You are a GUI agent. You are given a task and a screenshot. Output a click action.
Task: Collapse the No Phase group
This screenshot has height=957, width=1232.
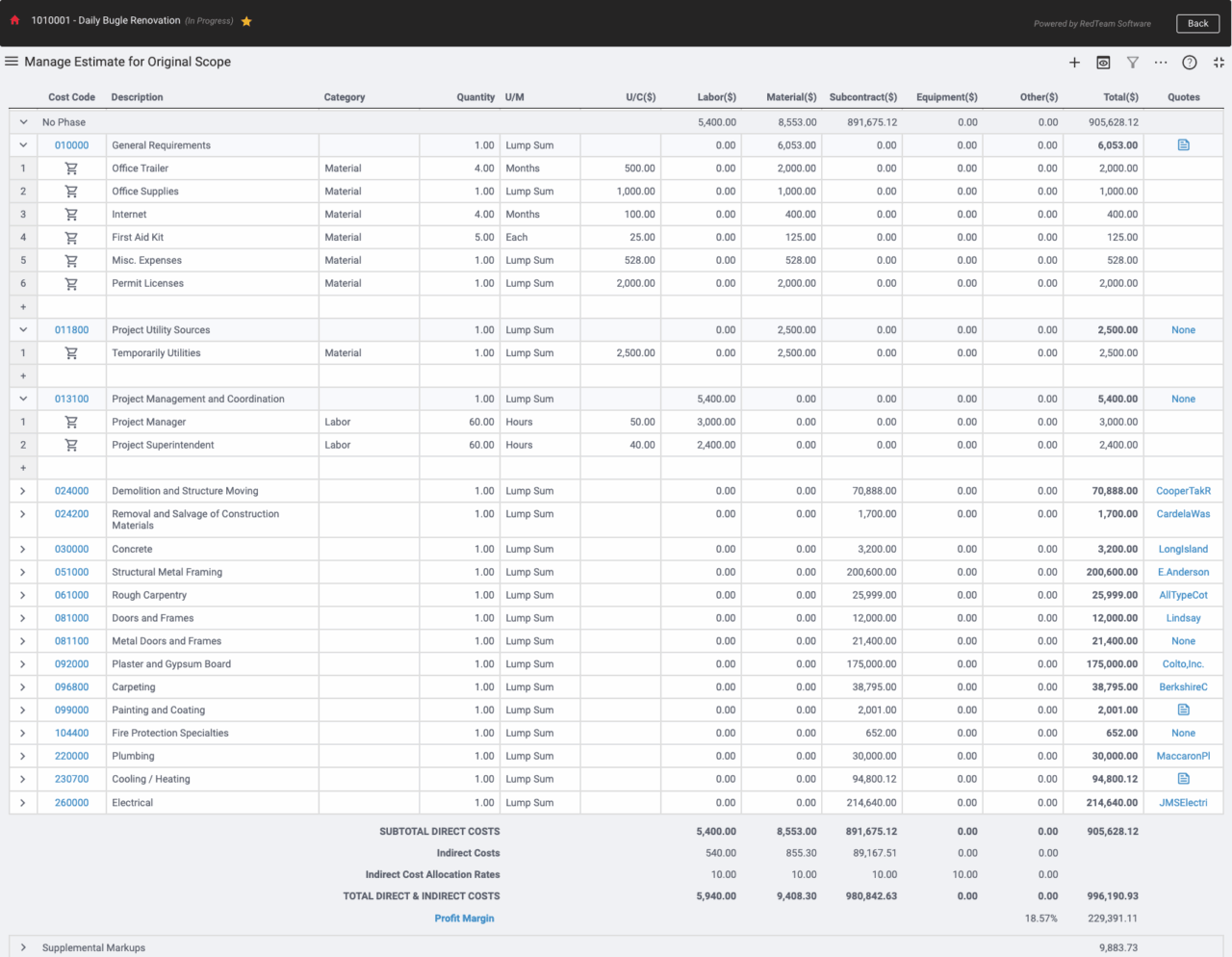click(23, 122)
